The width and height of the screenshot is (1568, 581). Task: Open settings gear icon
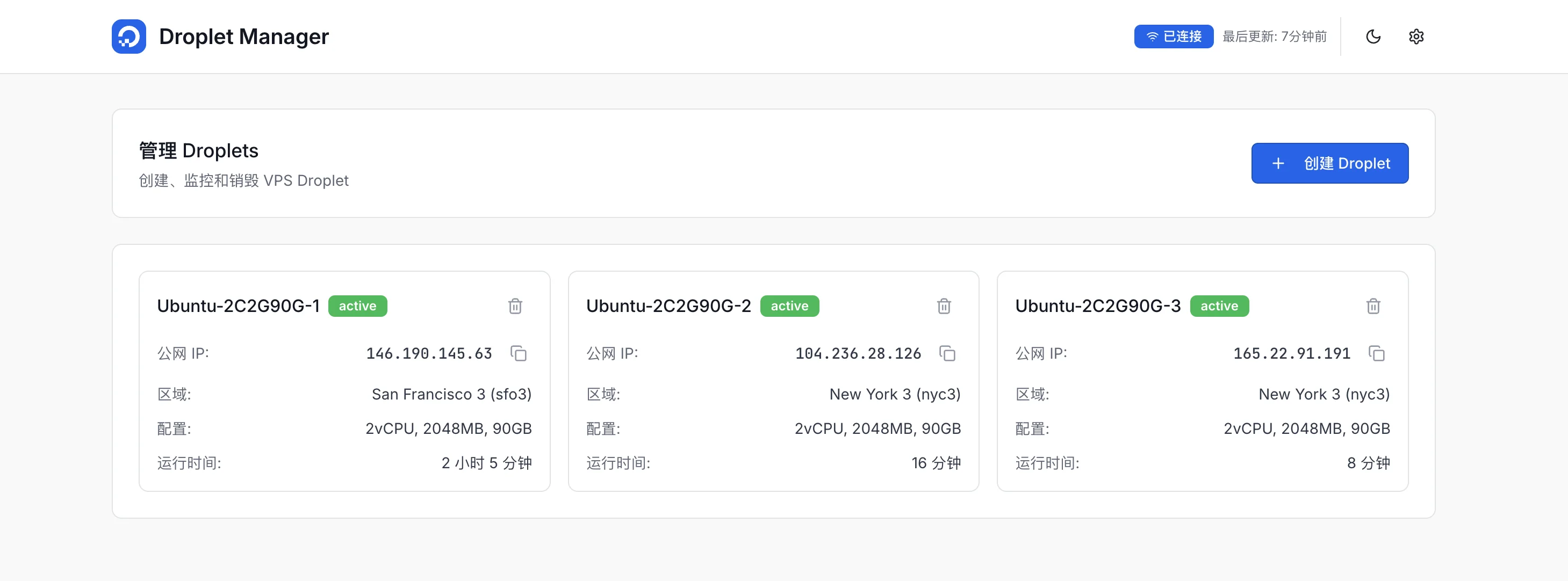[1416, 37]
